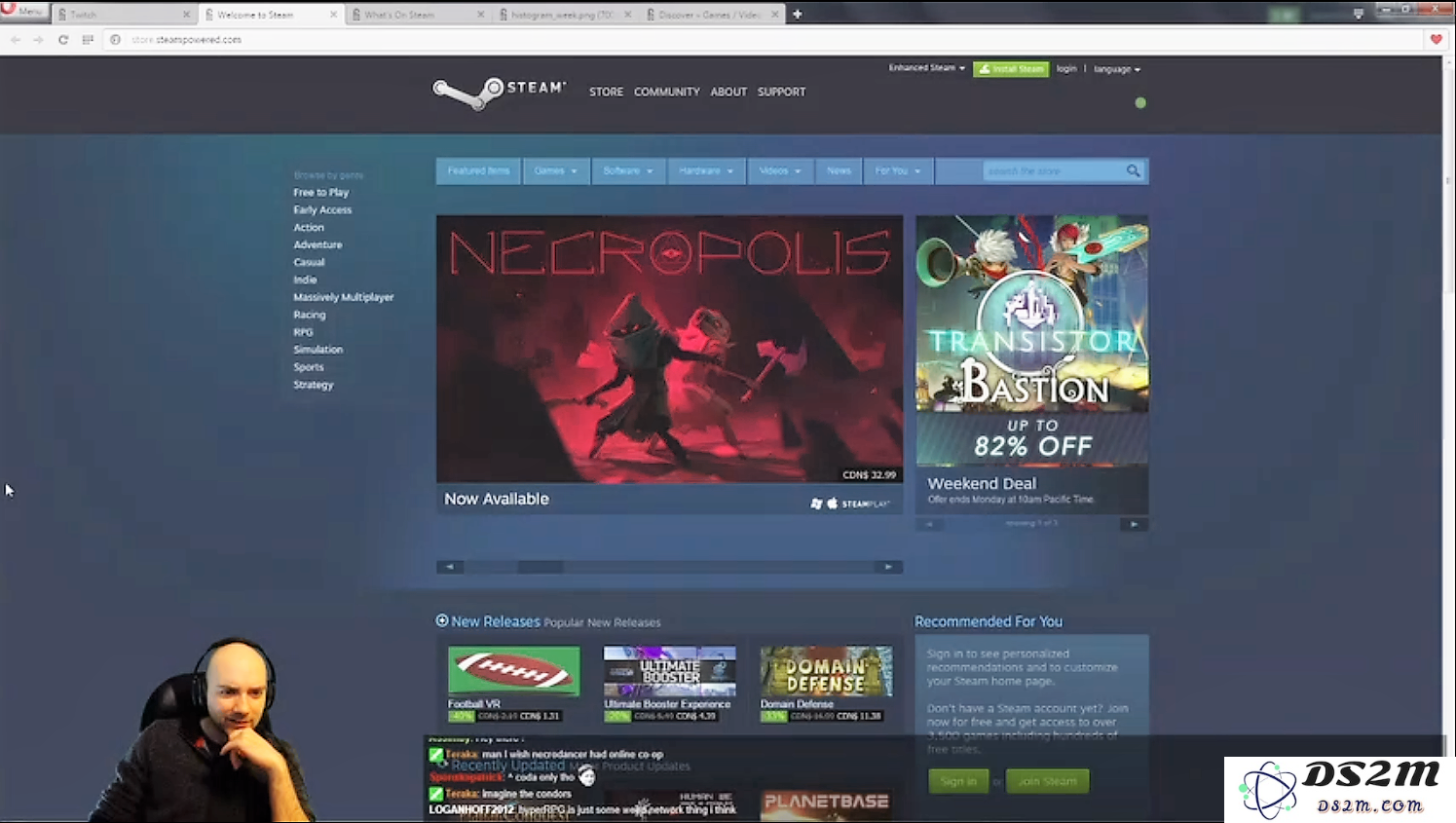Screen dimensions: 1456x823
Task: Open STORE in Steam header
Action: 606,92
